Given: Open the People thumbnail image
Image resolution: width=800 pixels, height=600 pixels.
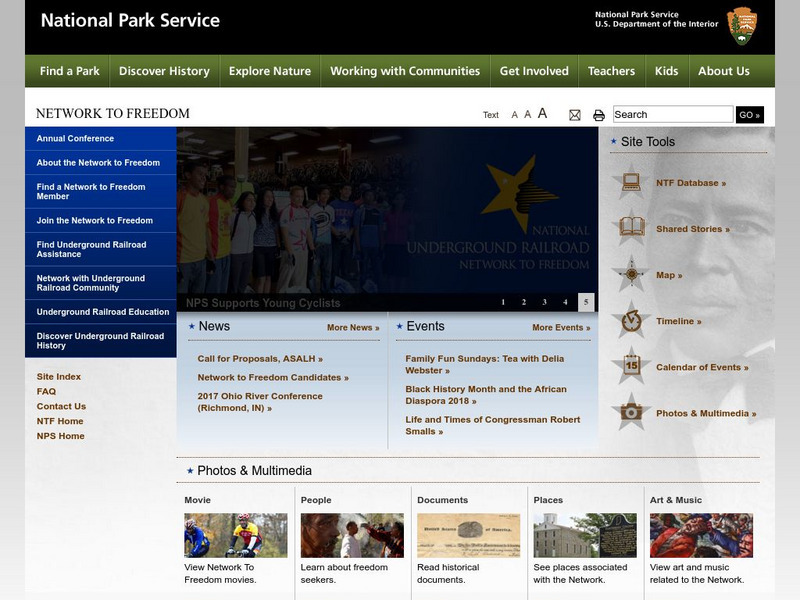Looking at the screenshot, I should 352,535.
